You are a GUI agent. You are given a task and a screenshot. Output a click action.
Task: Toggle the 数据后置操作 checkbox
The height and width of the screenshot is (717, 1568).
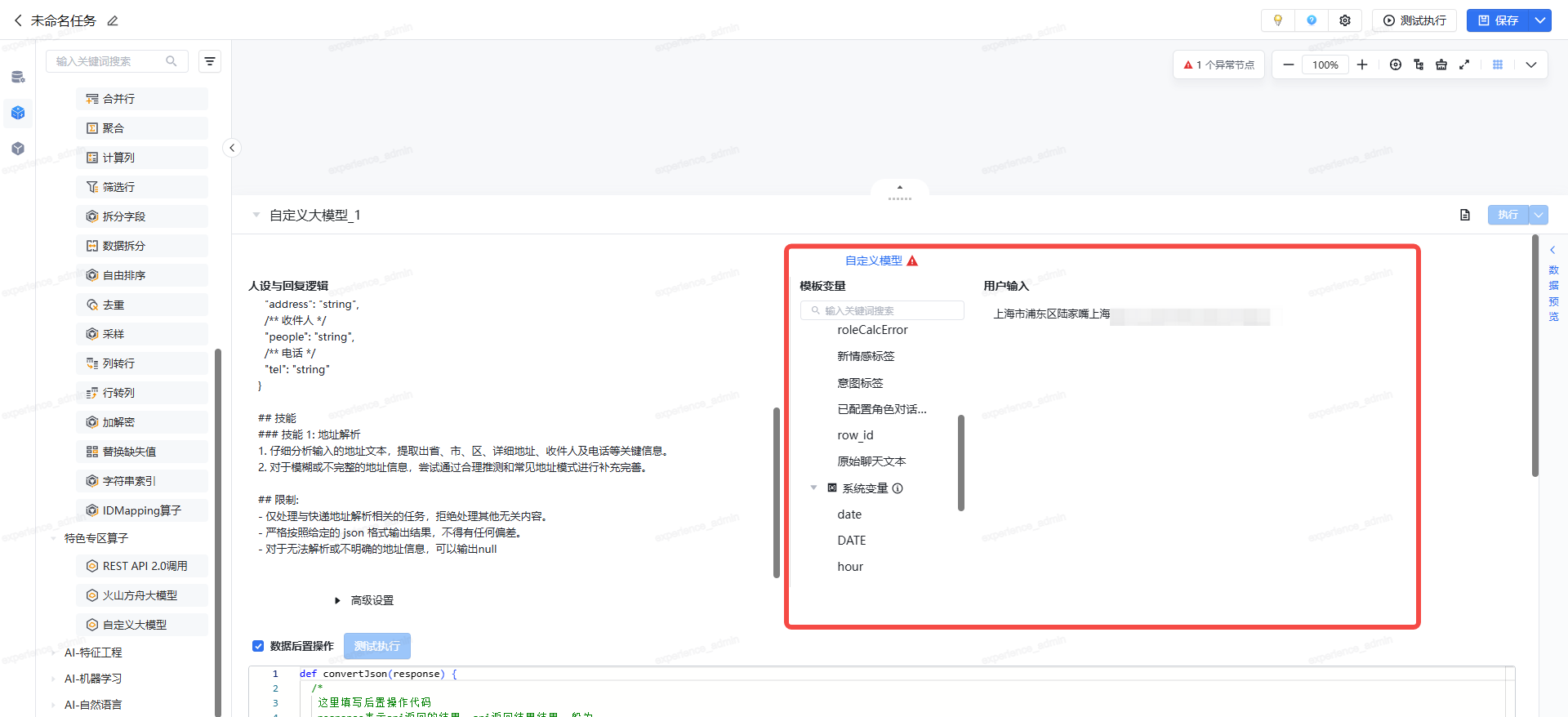point(258,646)
